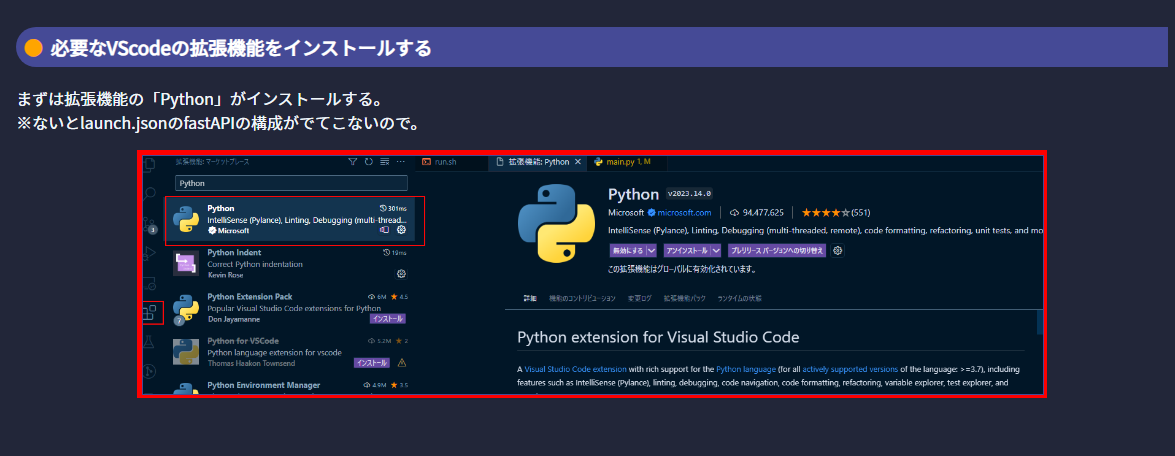Open gear settings for Python extension in list
The image size is (1175, 456).
tap(401, 230)
